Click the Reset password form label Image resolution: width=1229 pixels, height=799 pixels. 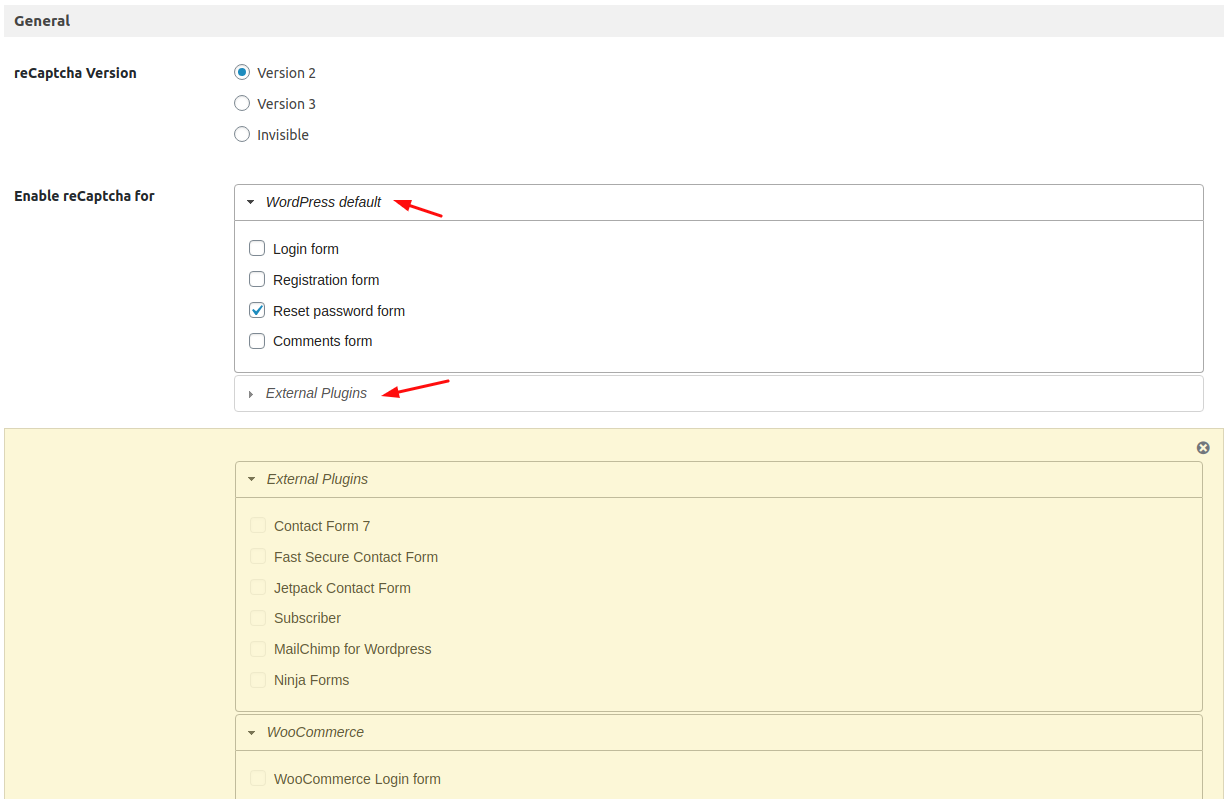click(339, 311)
